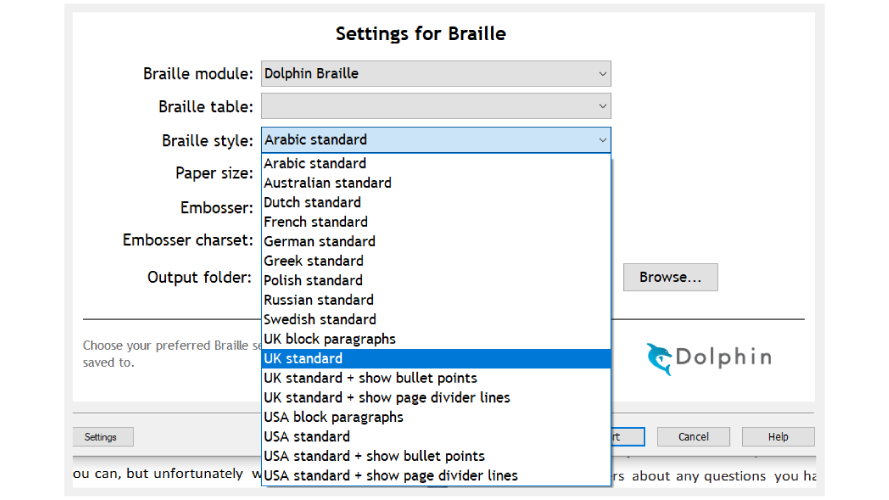Viewport: 889px width, 500px height.
Task: Select USA standard + show page divider lines
Action: 390,475
